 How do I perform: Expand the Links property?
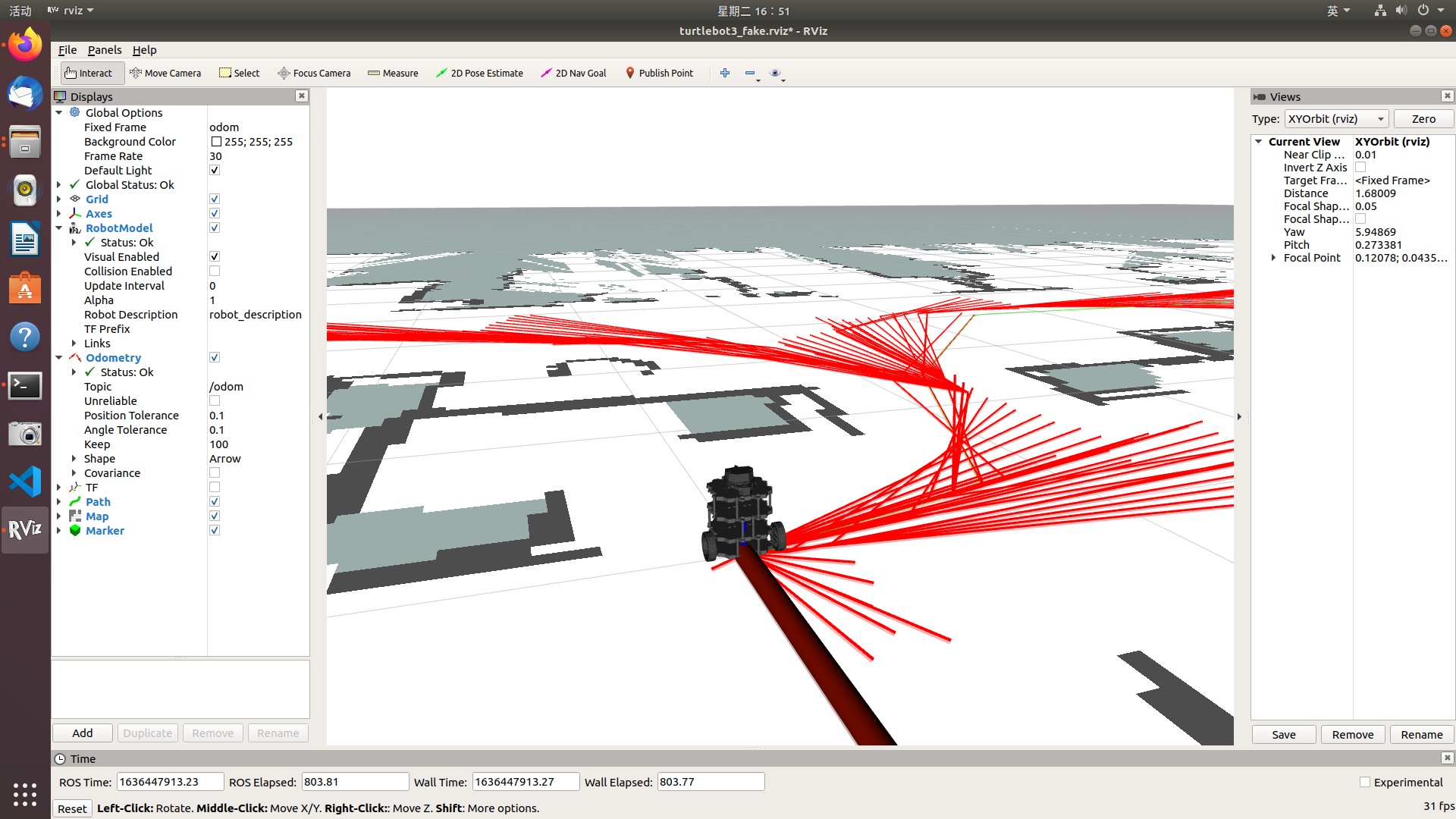click(74, 343)
